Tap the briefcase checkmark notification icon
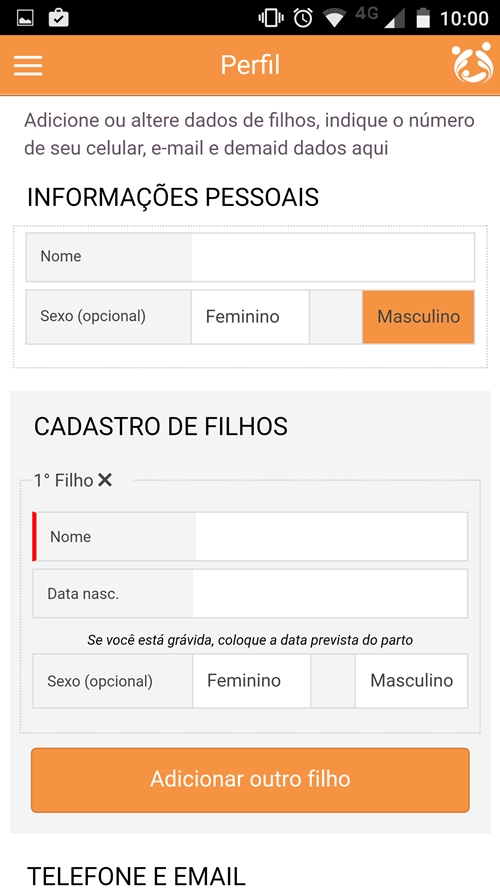Image resolution: width=500 pixels, height=889 pixels. [59, 18]
